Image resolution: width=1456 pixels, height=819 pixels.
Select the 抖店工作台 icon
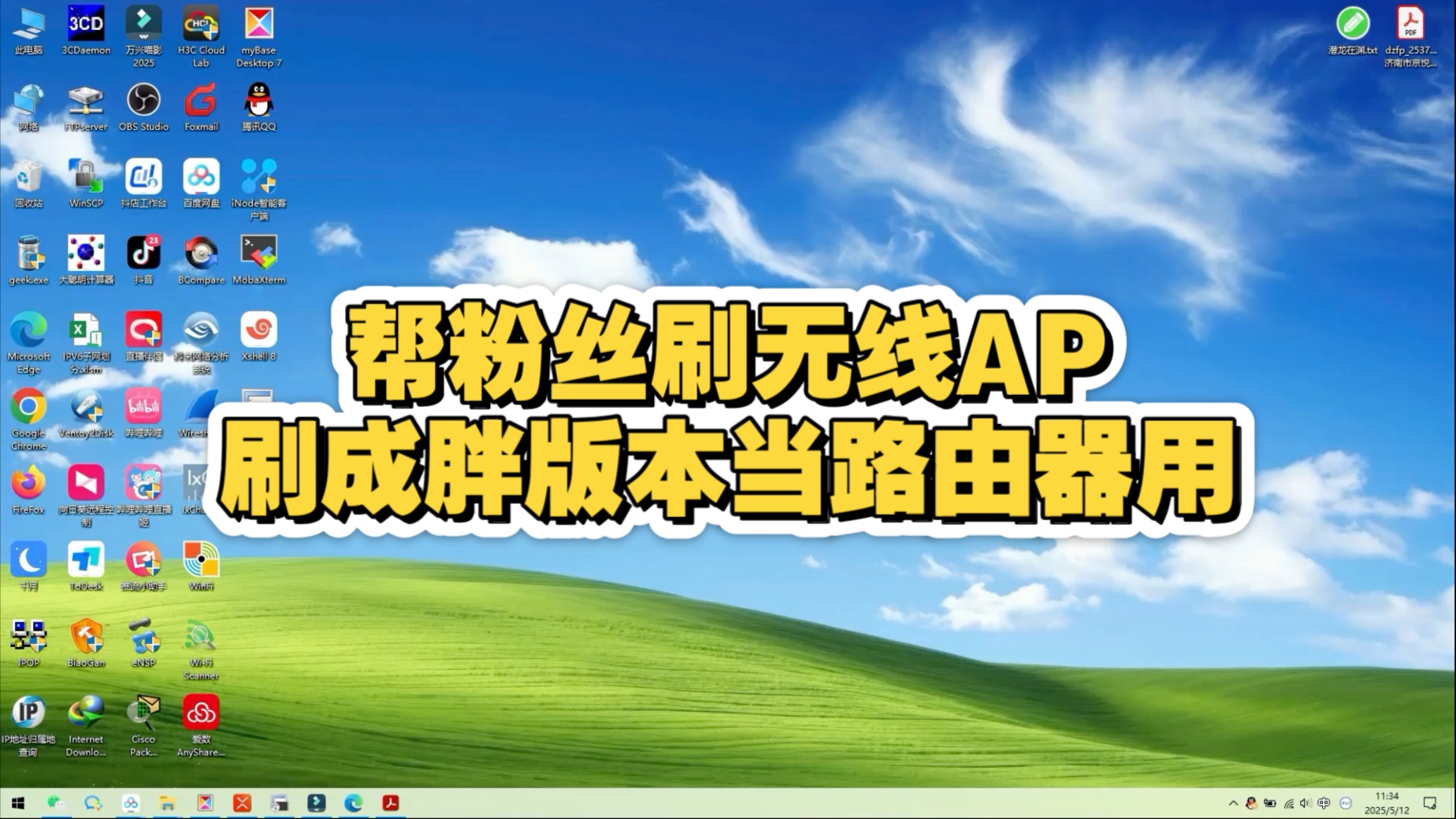143,184
